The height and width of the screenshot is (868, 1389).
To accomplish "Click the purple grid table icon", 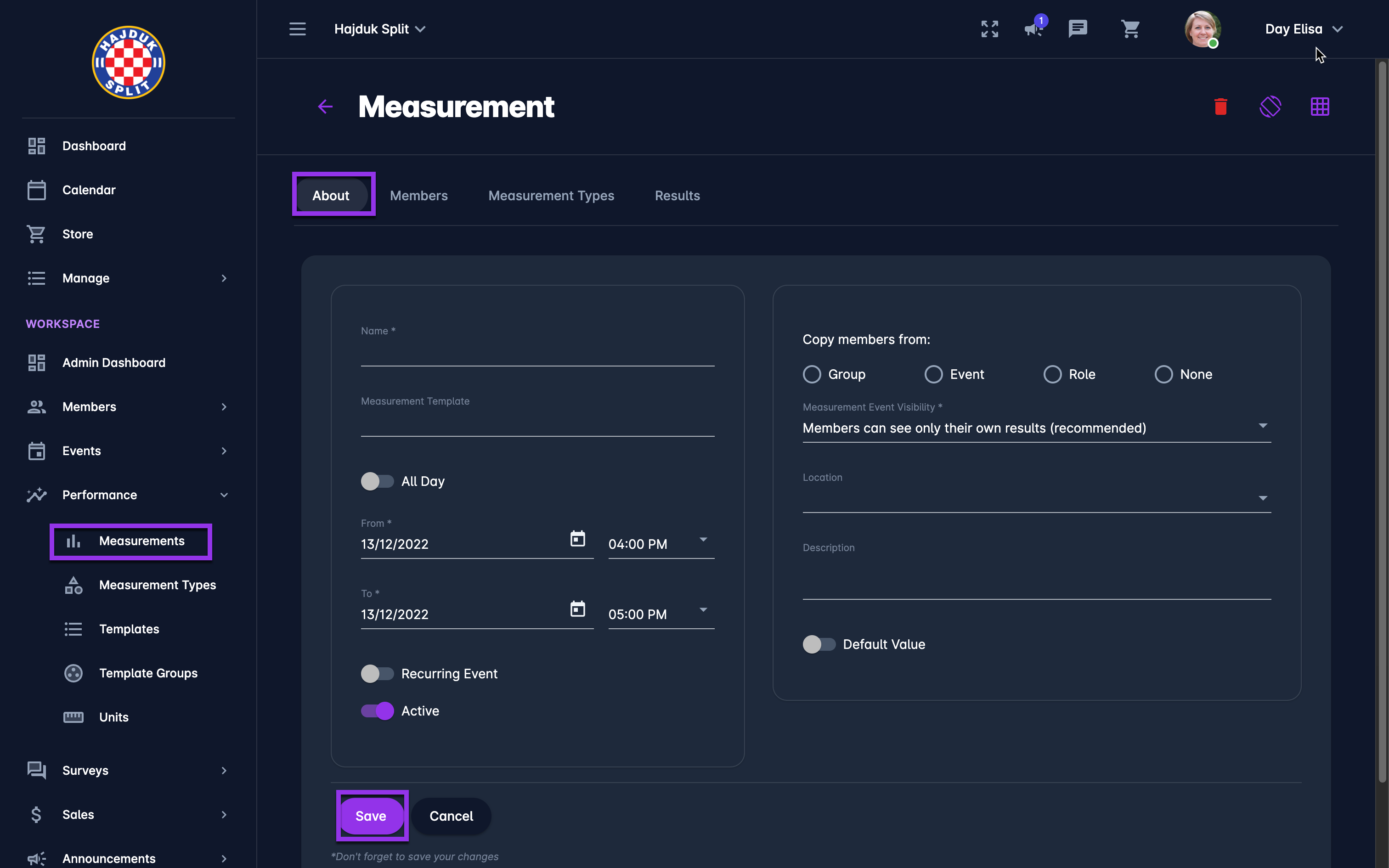I will click(1320, 107).
